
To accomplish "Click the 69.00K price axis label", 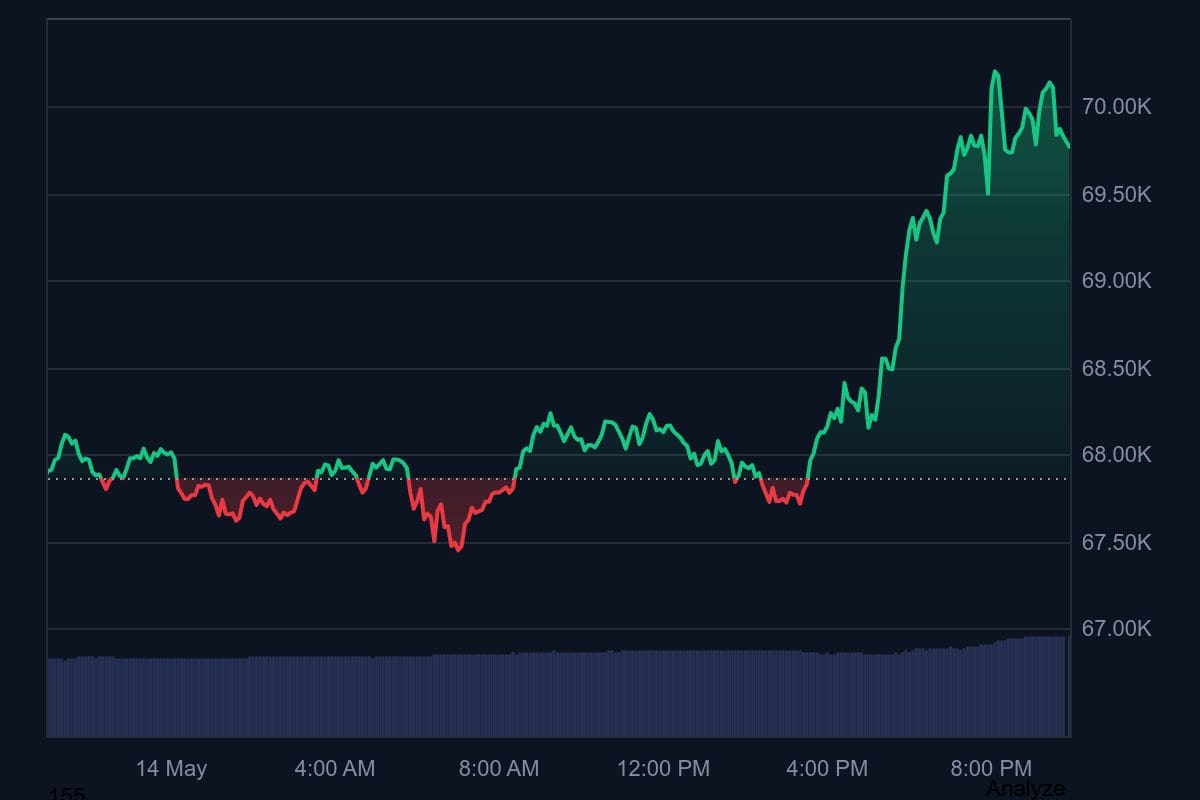I will point(1117,281).
